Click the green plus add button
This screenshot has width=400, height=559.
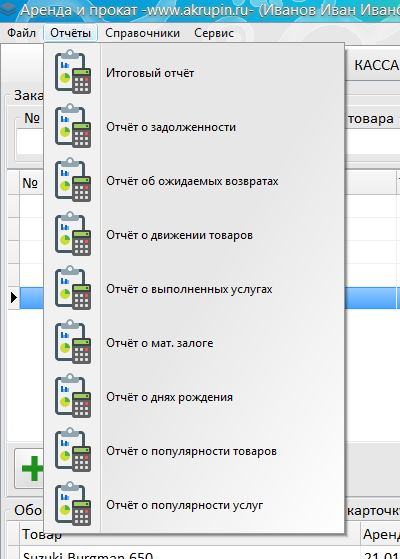pyautogui.click(x=32, y=468)
